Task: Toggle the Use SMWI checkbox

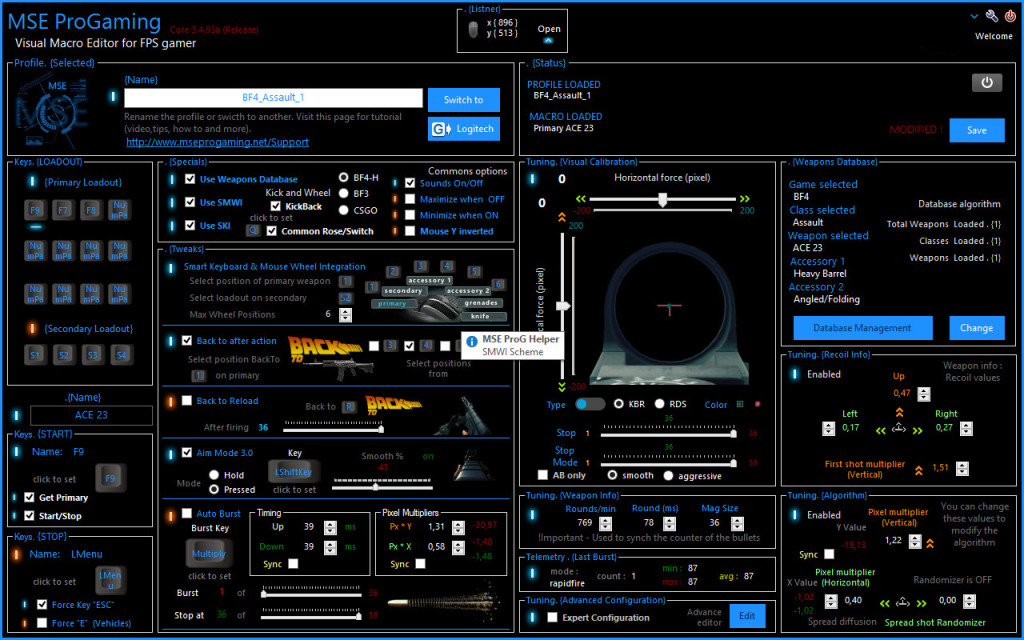Action: coord(190,202)
